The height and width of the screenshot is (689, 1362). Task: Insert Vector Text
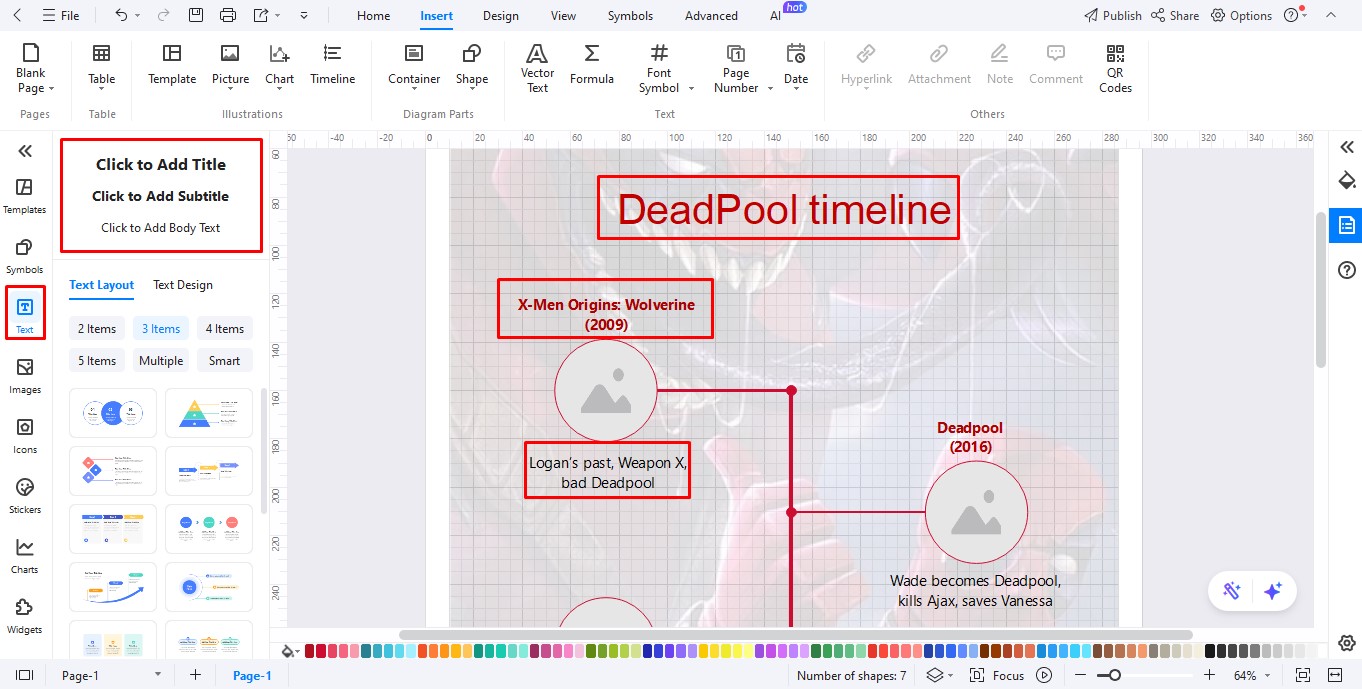537,68
